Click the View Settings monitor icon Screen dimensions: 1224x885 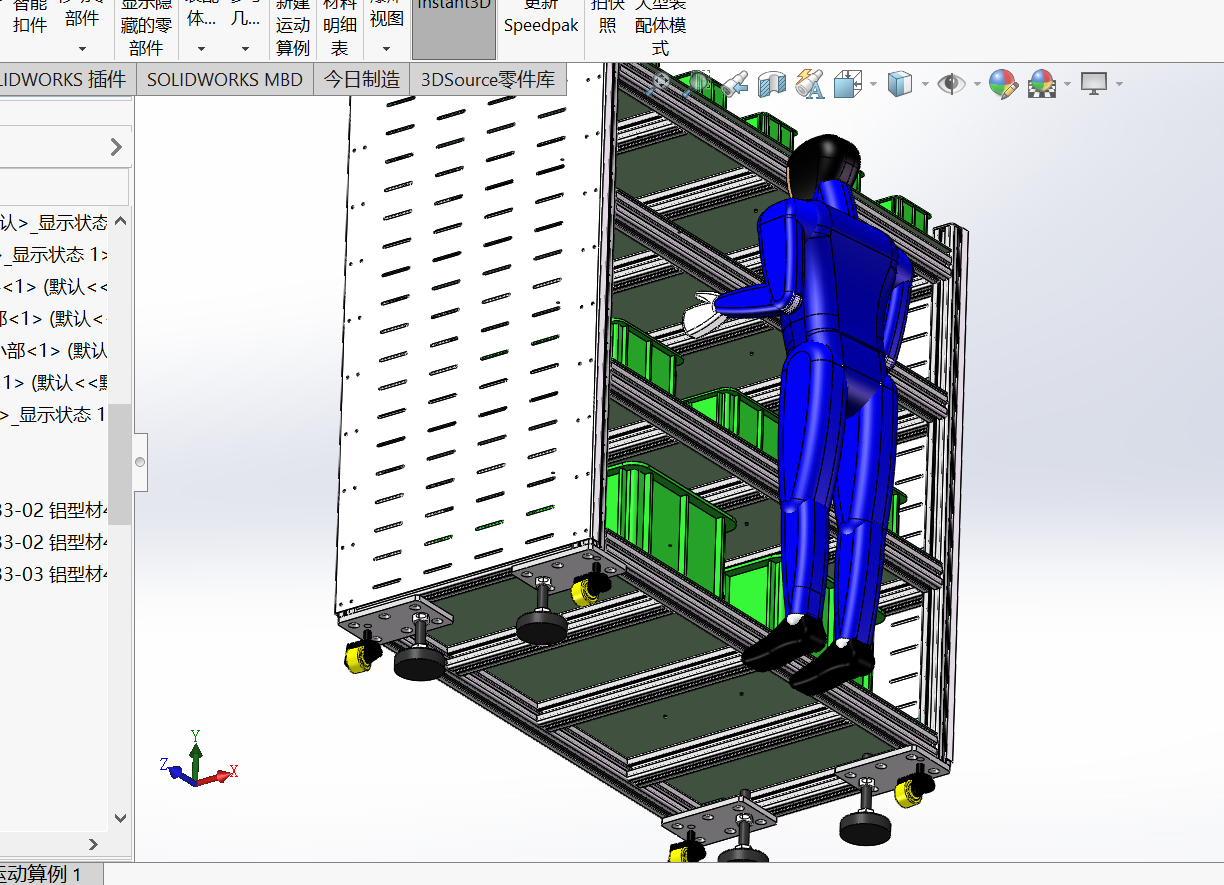pos(1093,84)
